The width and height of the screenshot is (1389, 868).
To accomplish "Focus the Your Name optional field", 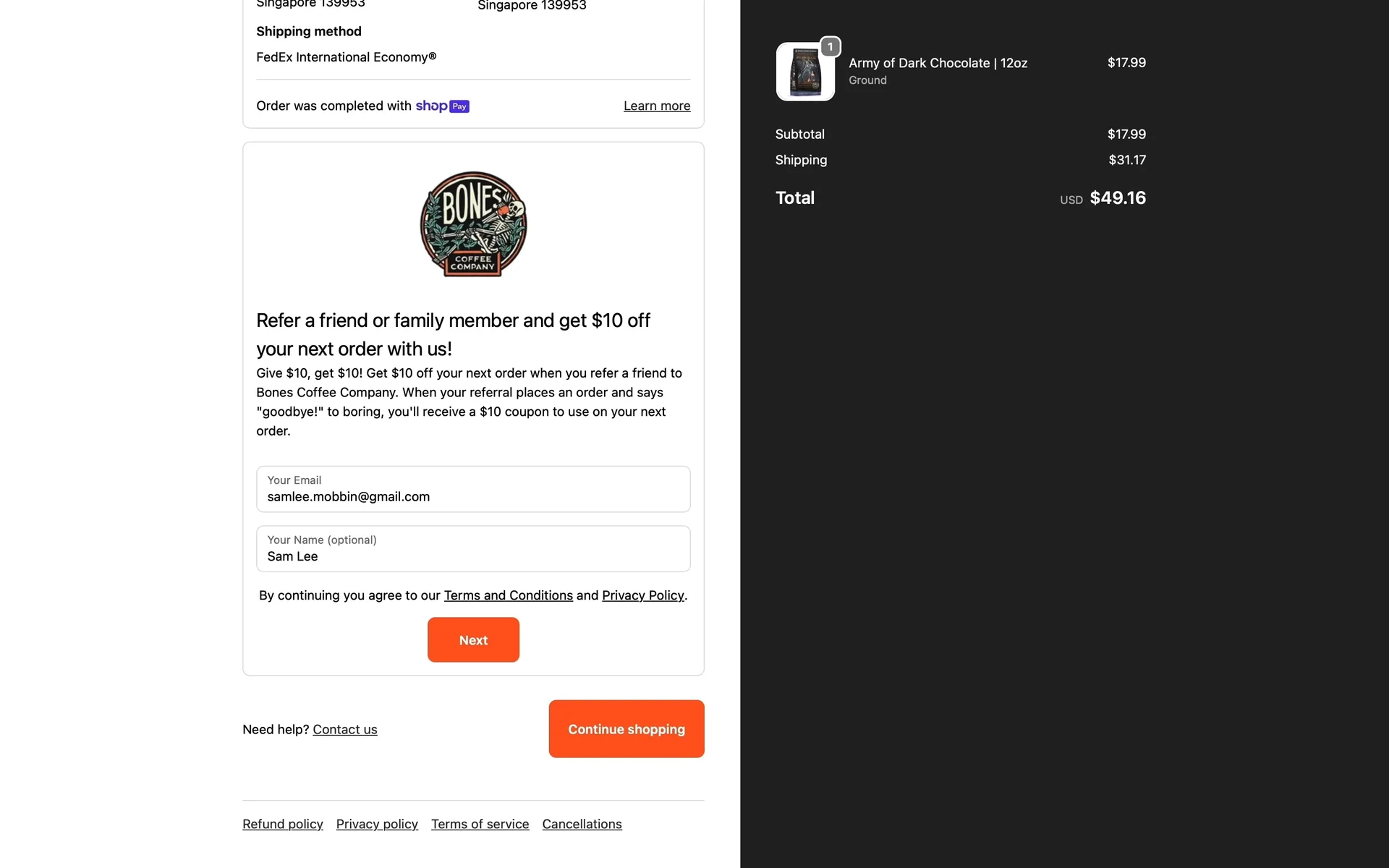I will [473, 549].
